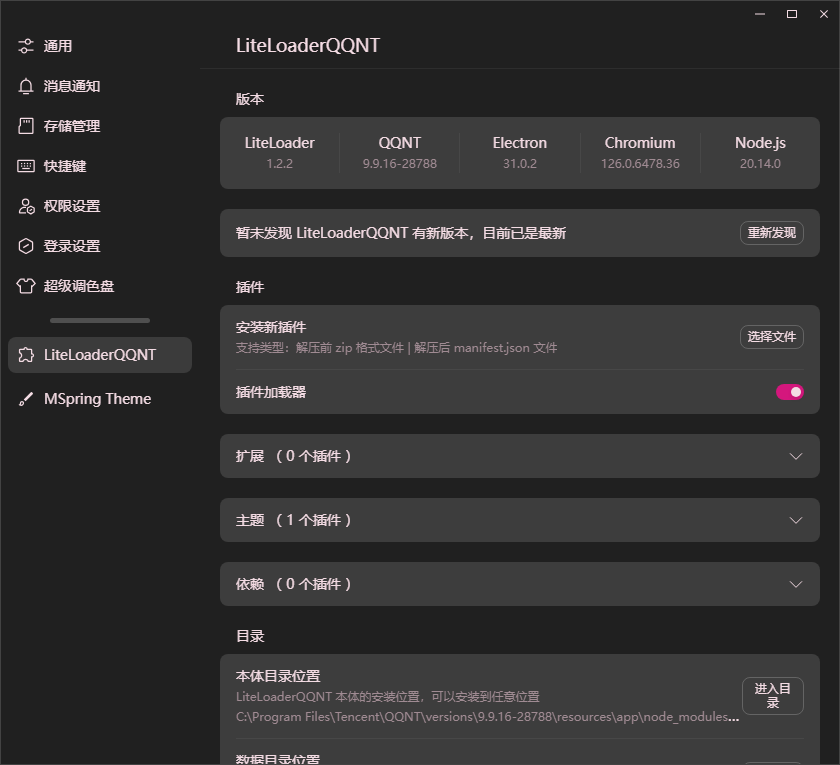Open MSpring Theme settings
840x765 pixels.
(100, 399)
